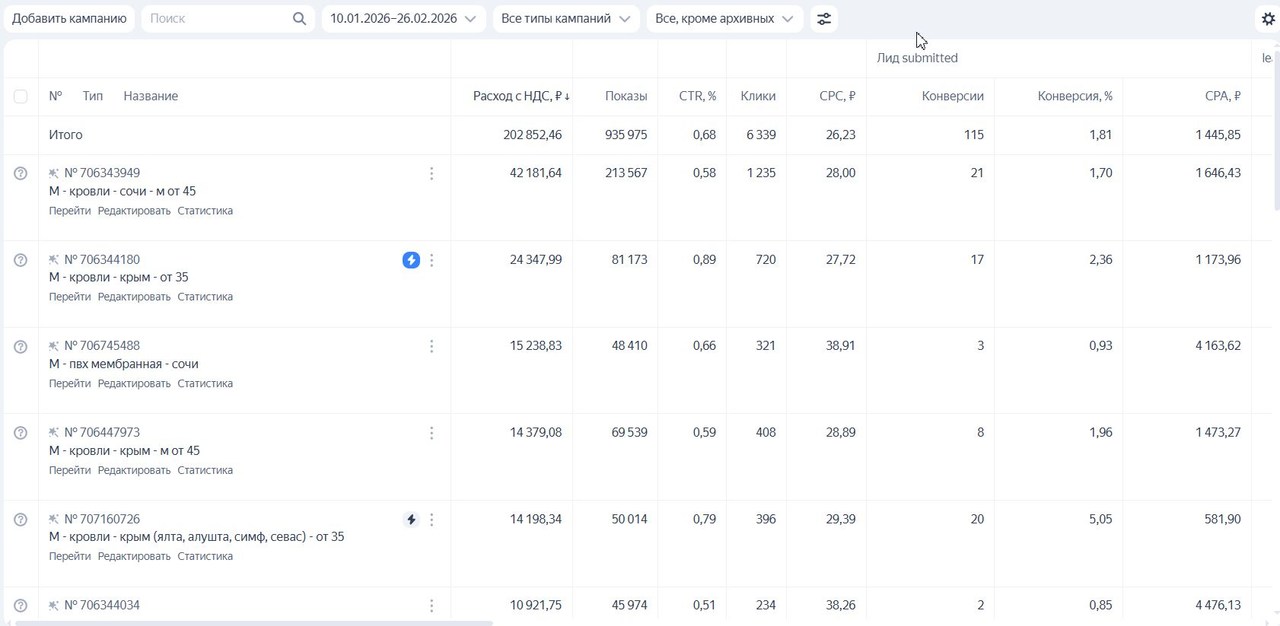Image resolution: width=1280 pixels, height=626 pixels.
Task: Open the filter settings sliders icon
Action: coord(823,19)
